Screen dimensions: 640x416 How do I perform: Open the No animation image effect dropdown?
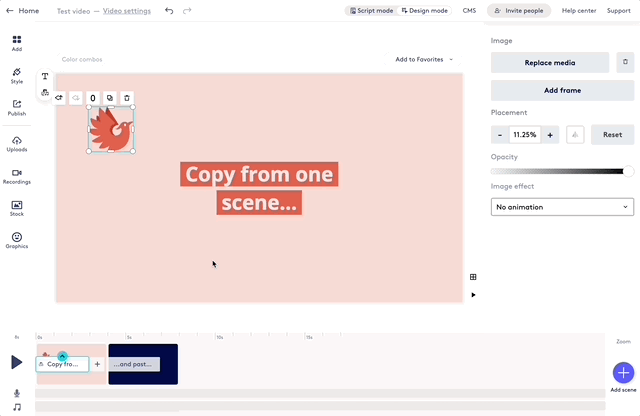click(562, 207)
